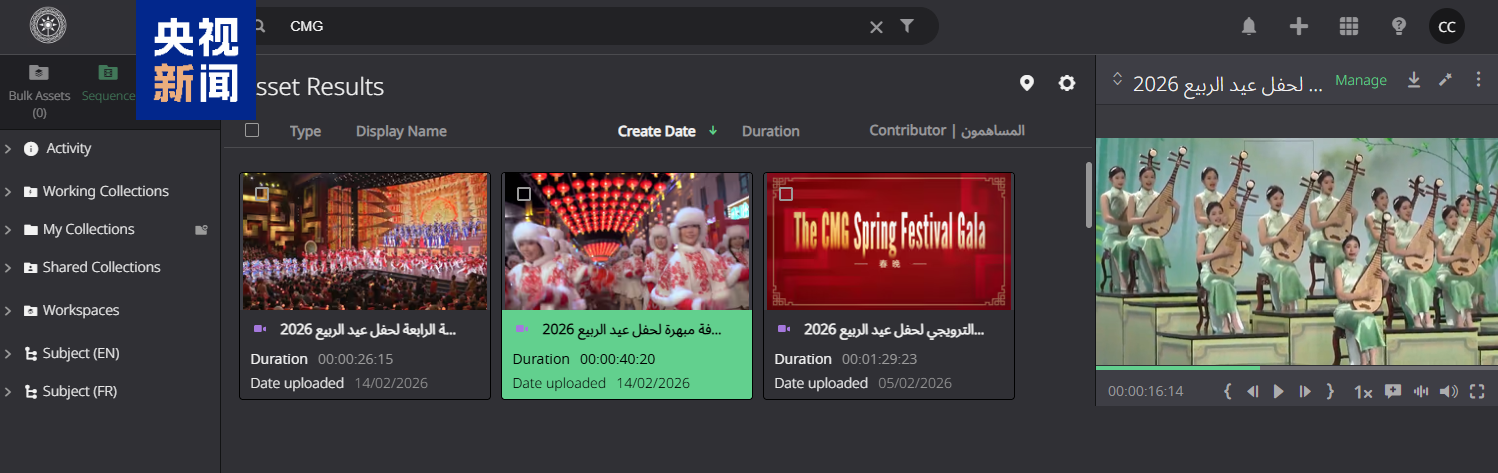Click the map location pin icon

pyautogui.click(x=1026, y=83)
